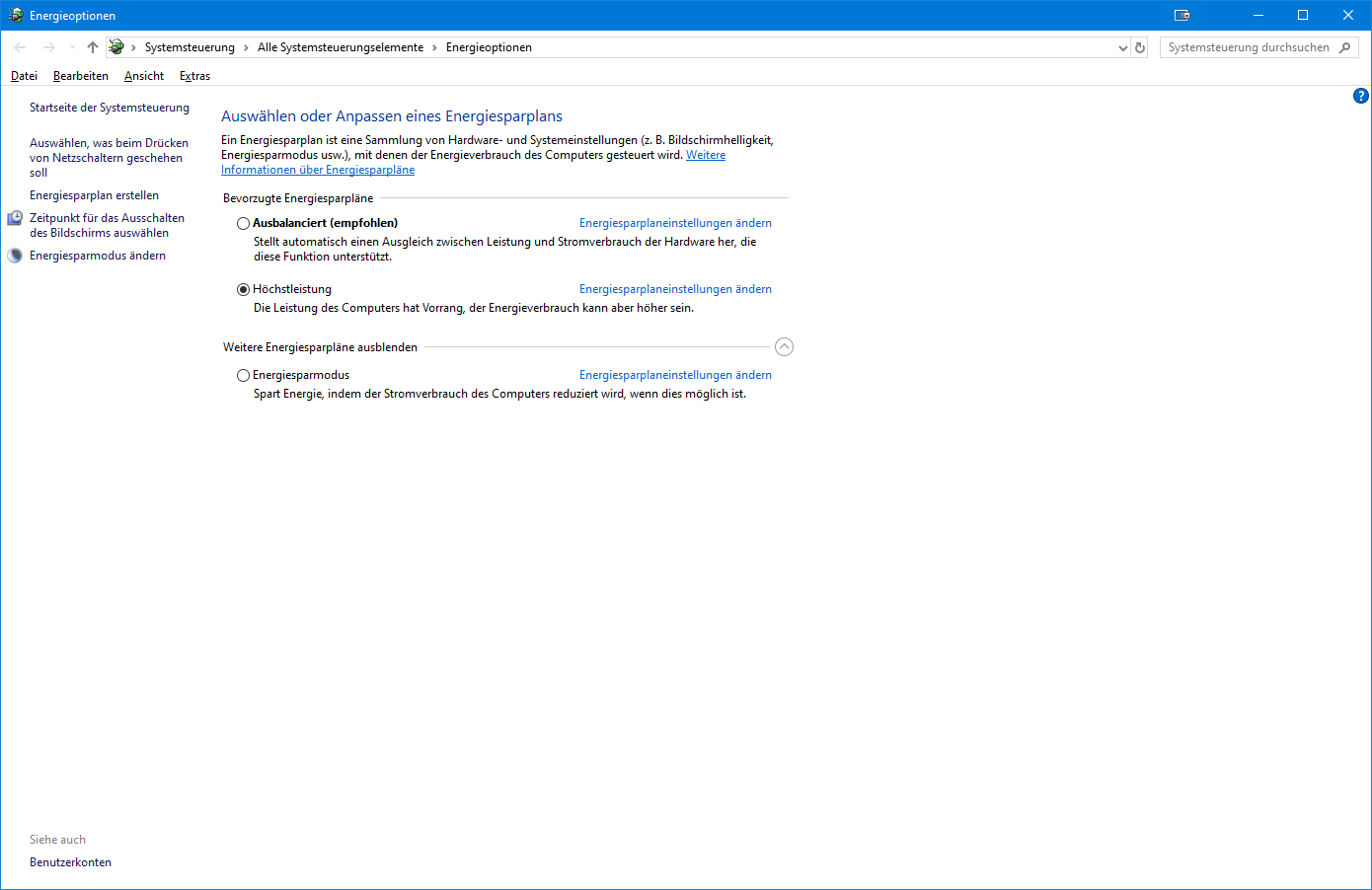
Task: Select the Ausbalanciert (empfohlen) radio button
Action: click(243, 223)
